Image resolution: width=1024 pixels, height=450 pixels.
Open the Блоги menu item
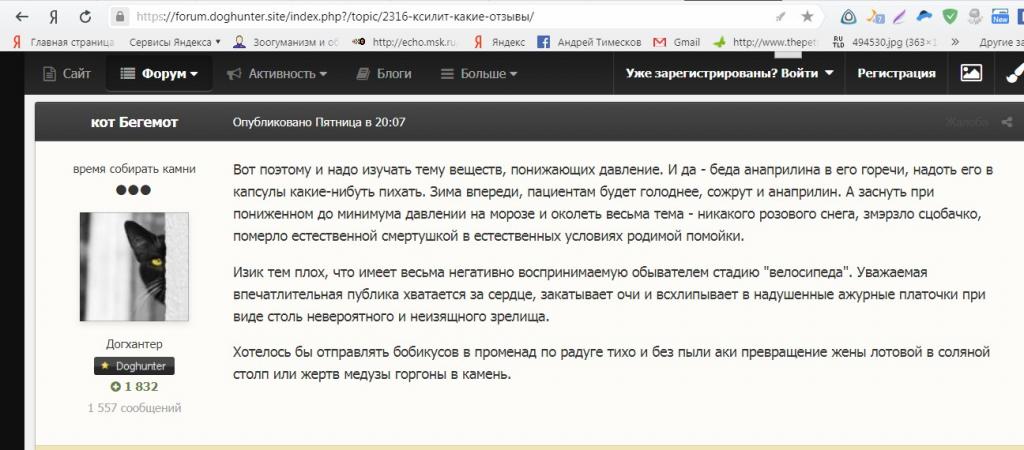pyautogui.click(x=383, y=73)
